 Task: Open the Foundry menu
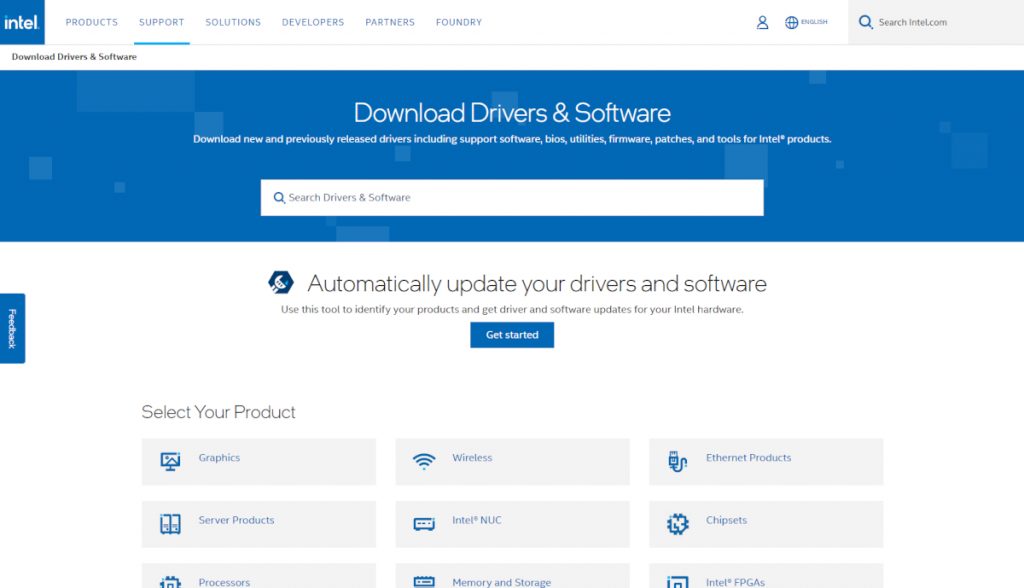click(x=458, y=22)
